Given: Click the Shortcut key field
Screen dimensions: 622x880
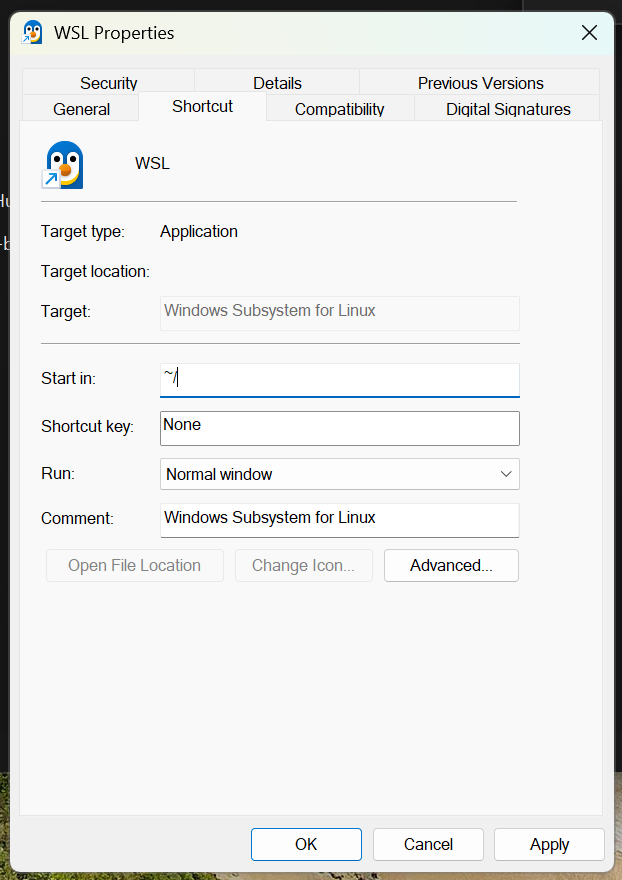Looking at the screenshot, I should [x=339, y=427].
